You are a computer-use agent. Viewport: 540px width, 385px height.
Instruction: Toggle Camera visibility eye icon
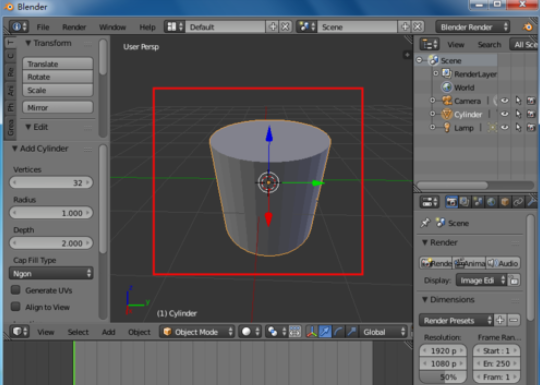505,101
